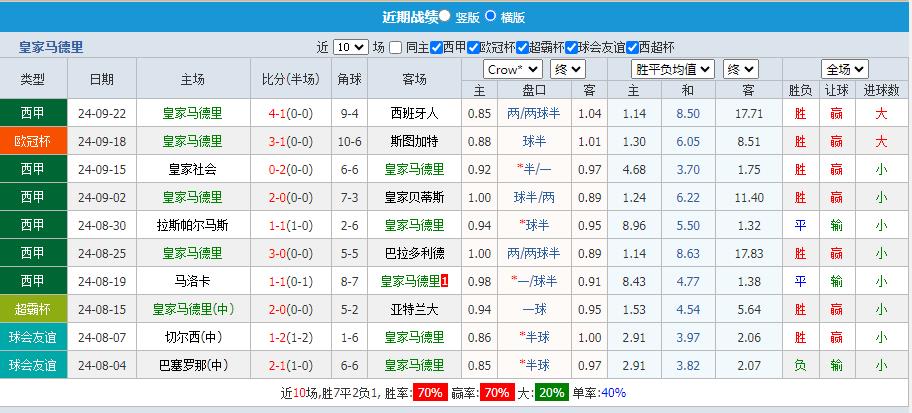The width and height of the screenshot is (912, 413).
Task: Uncheck the 球会友谊 filter checkbox
Action: click(571, 47)
